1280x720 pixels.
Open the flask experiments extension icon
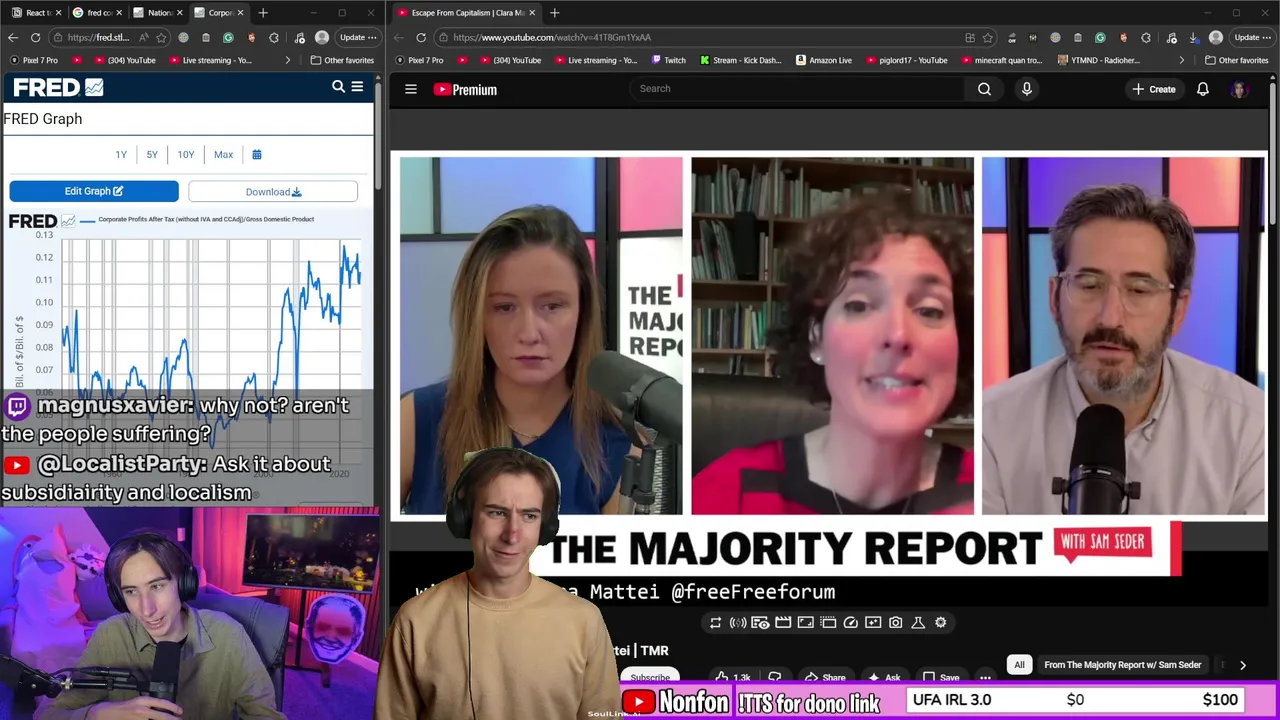pos(918,622)
